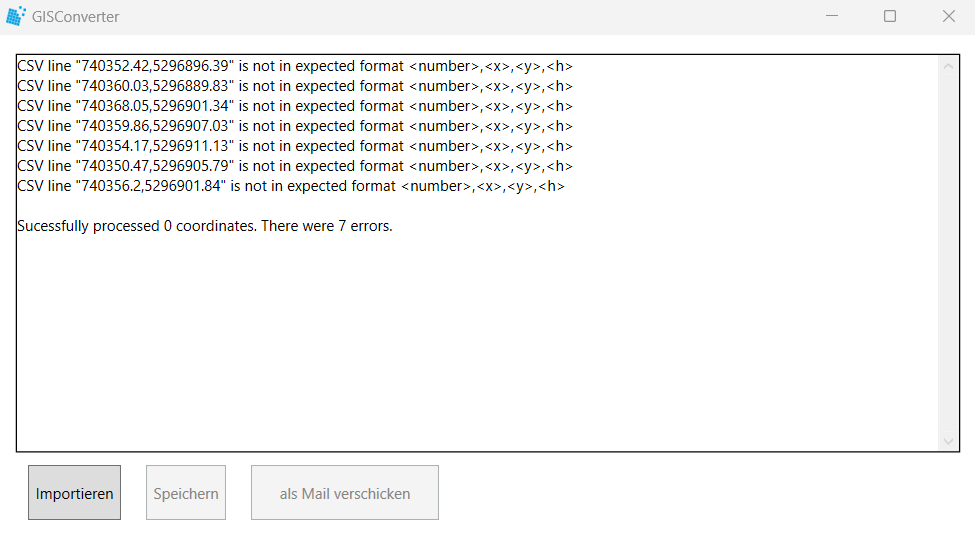This screenshot has height=547, width=975.
Task: Click the error line containing 740350.47,5296905.79
Action: point(295,166)
